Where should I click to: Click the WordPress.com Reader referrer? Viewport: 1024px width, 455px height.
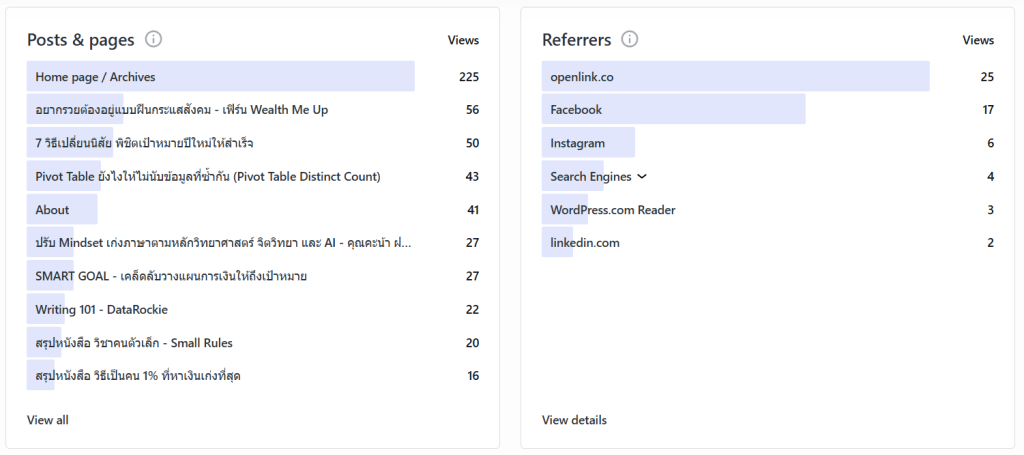612,210
